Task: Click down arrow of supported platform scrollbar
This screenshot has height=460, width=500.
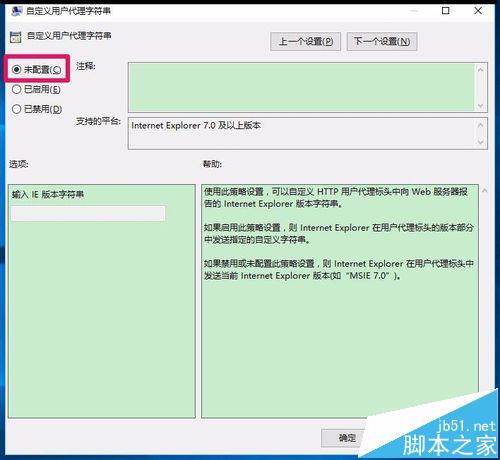Action: coord(480,142)
